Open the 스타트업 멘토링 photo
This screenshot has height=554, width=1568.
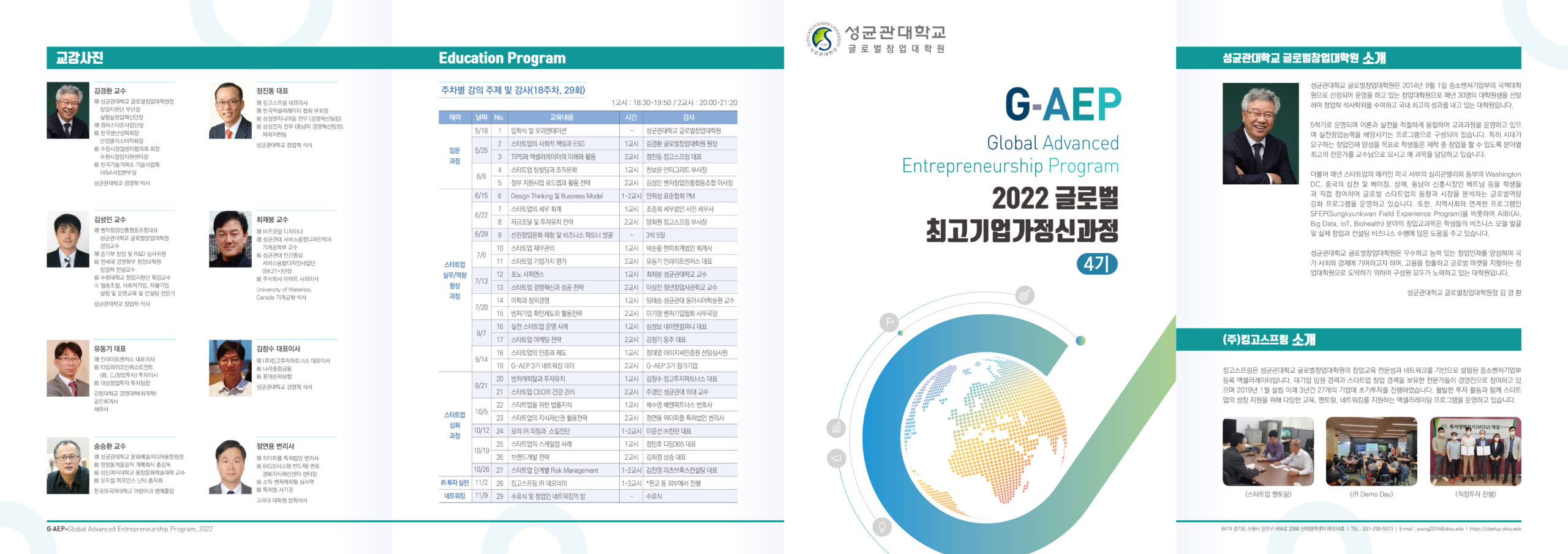(1268, 451)
